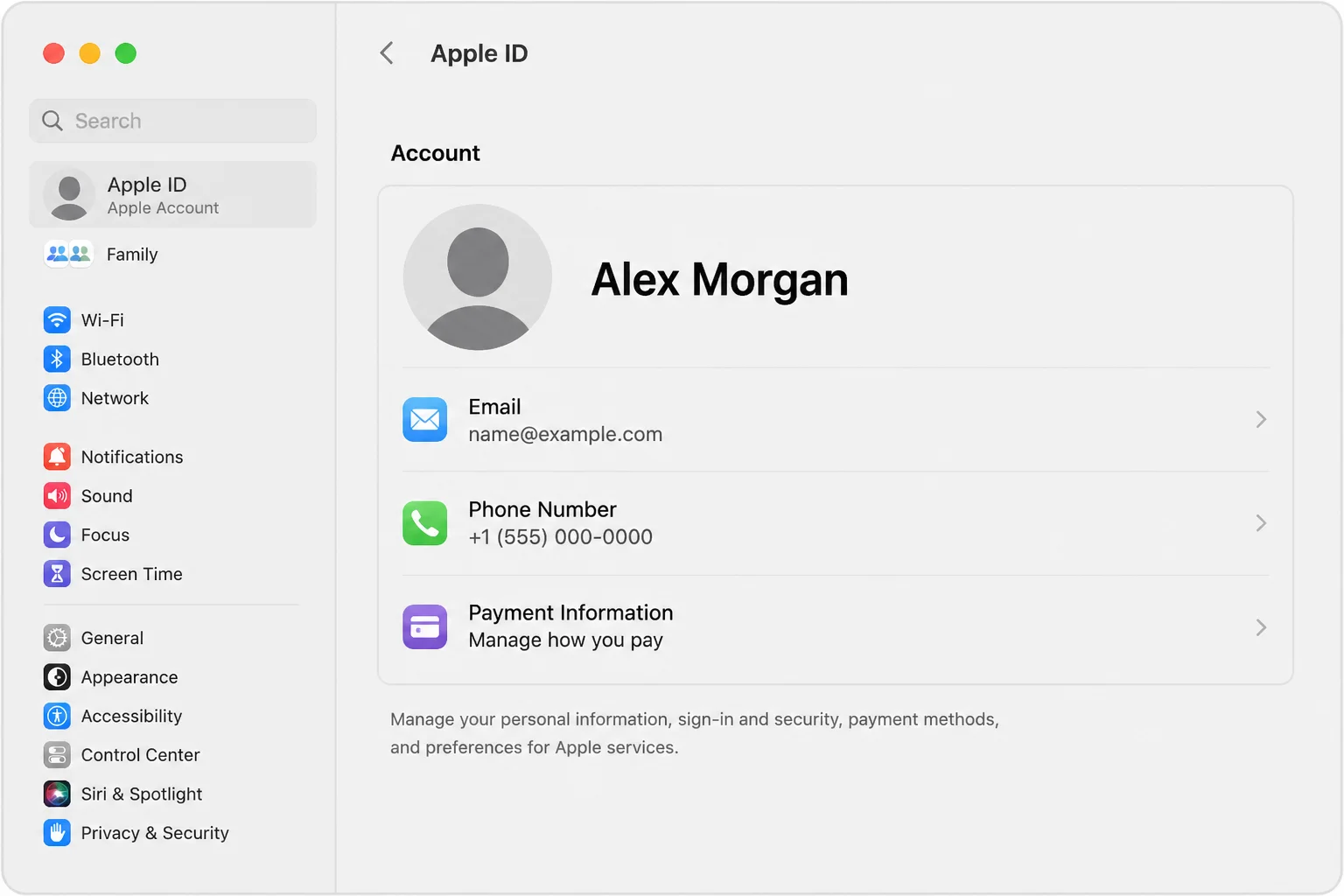This screenshot has height=896, width=1344.
Task: Click the blue Email envelope icon
Action: click(425, 419)
